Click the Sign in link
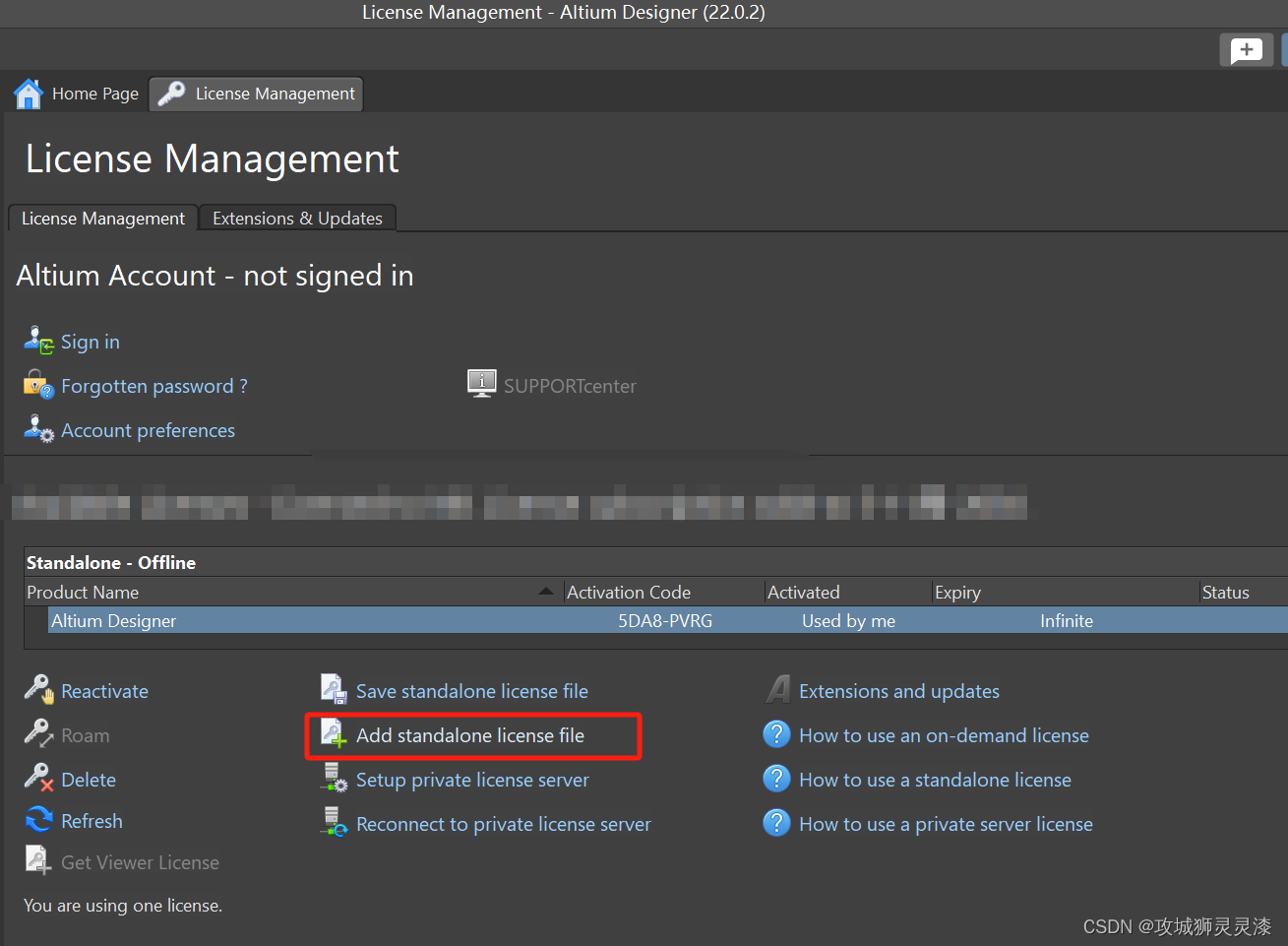Image resolution: width=1288 pixels, height=946 pixels. (x=91, y=342)
